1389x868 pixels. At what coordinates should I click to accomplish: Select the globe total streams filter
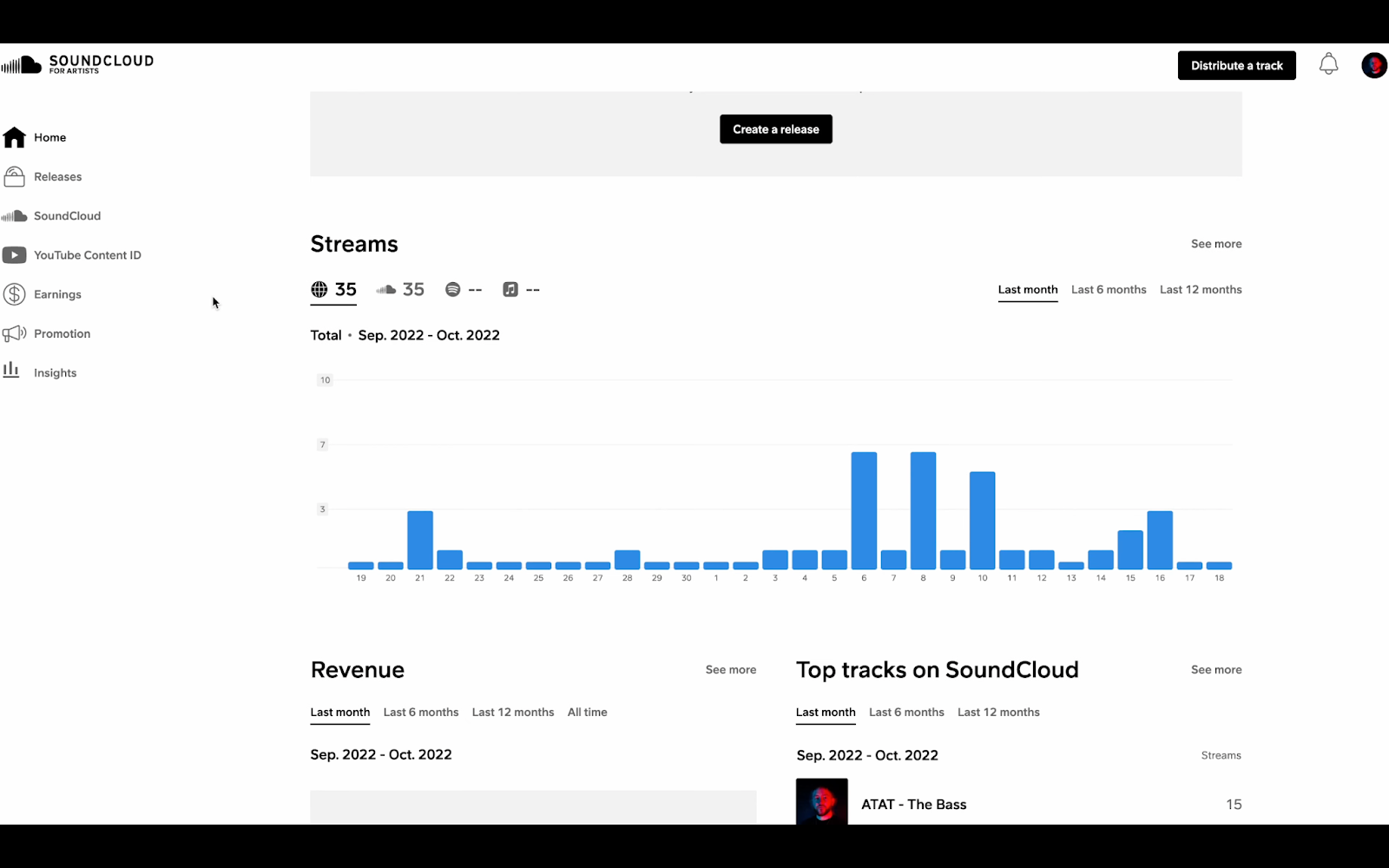(333, 290)
